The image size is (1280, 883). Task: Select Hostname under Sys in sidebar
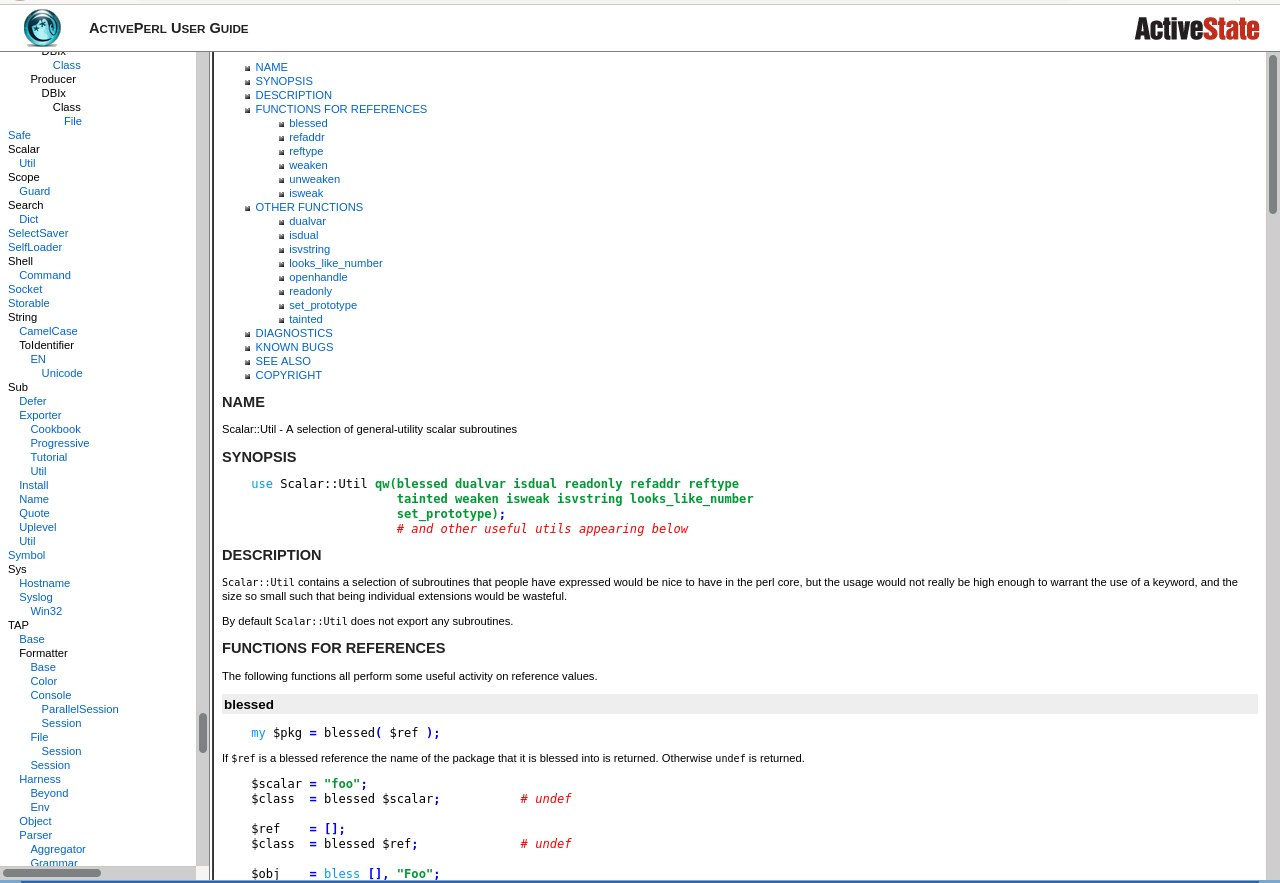(44, 583)
